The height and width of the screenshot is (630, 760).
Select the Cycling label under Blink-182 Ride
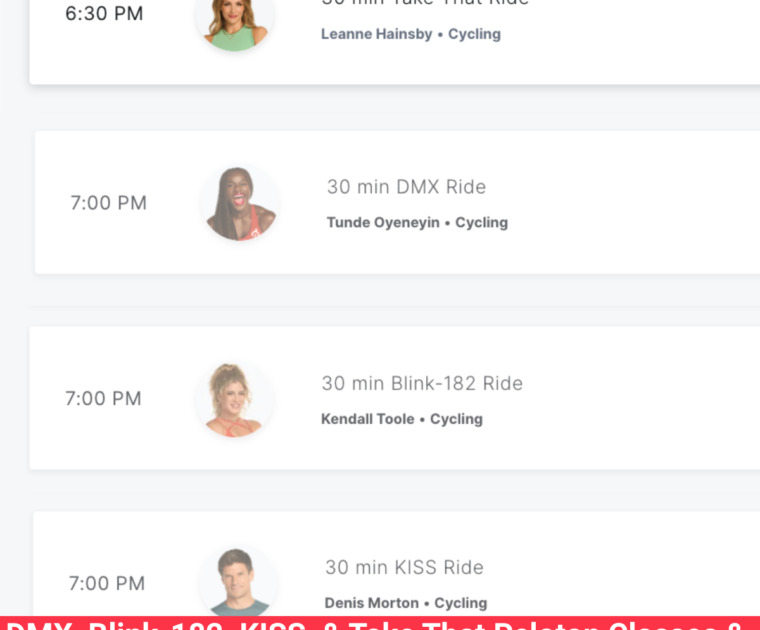pos(457,419)
